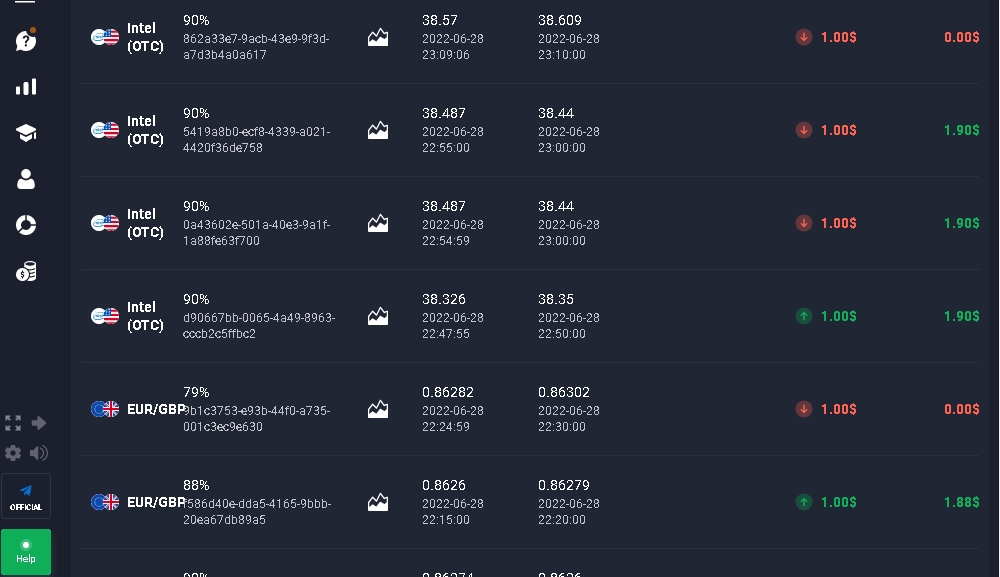The width and height of the screenshot is (1000, 577).
Task: Click the right arrow sidebar icon
Action: pyautogui.click(x=39, y=423)
